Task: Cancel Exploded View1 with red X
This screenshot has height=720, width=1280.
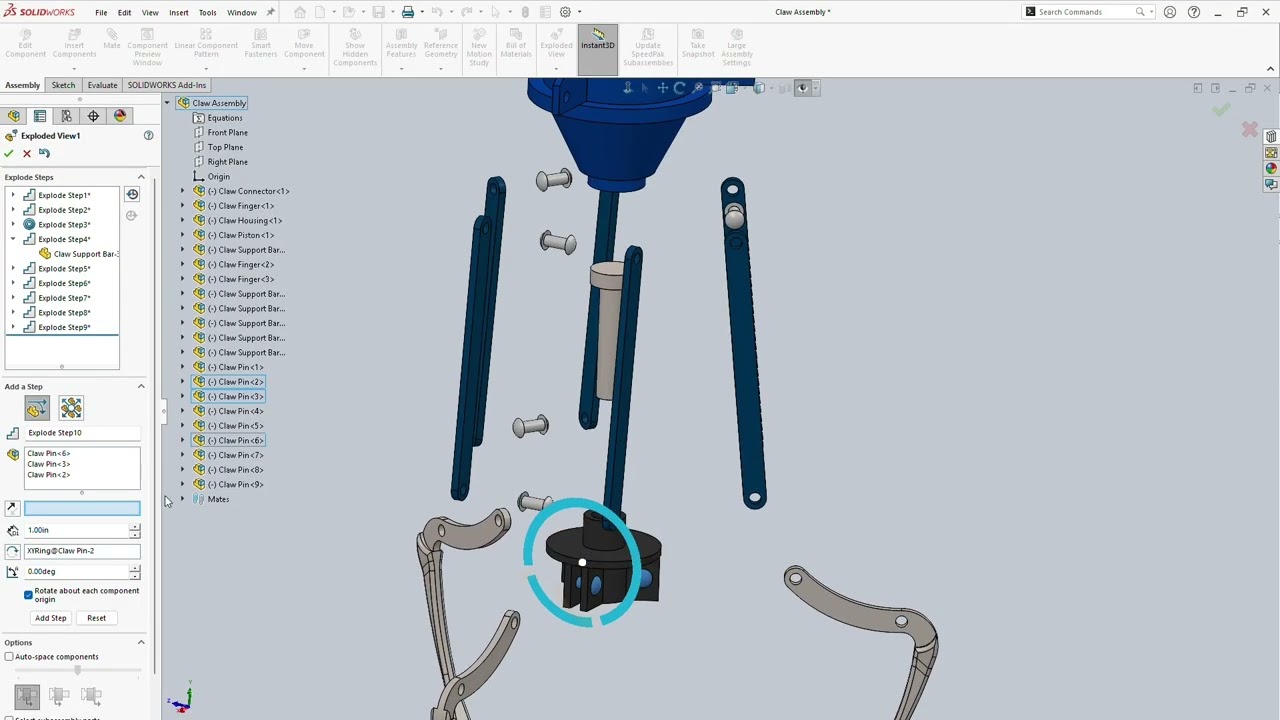Action: point(27,153)
